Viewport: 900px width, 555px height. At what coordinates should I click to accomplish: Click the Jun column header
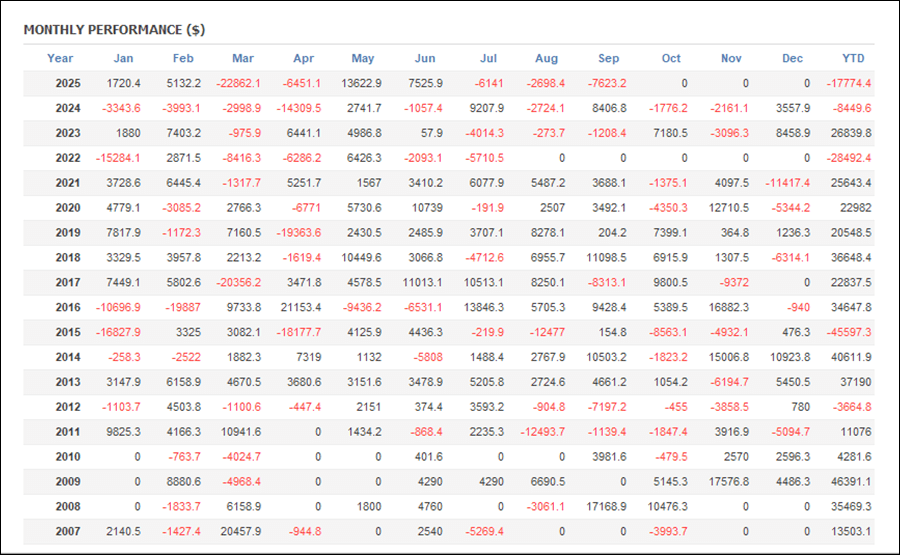click(425, 58)
